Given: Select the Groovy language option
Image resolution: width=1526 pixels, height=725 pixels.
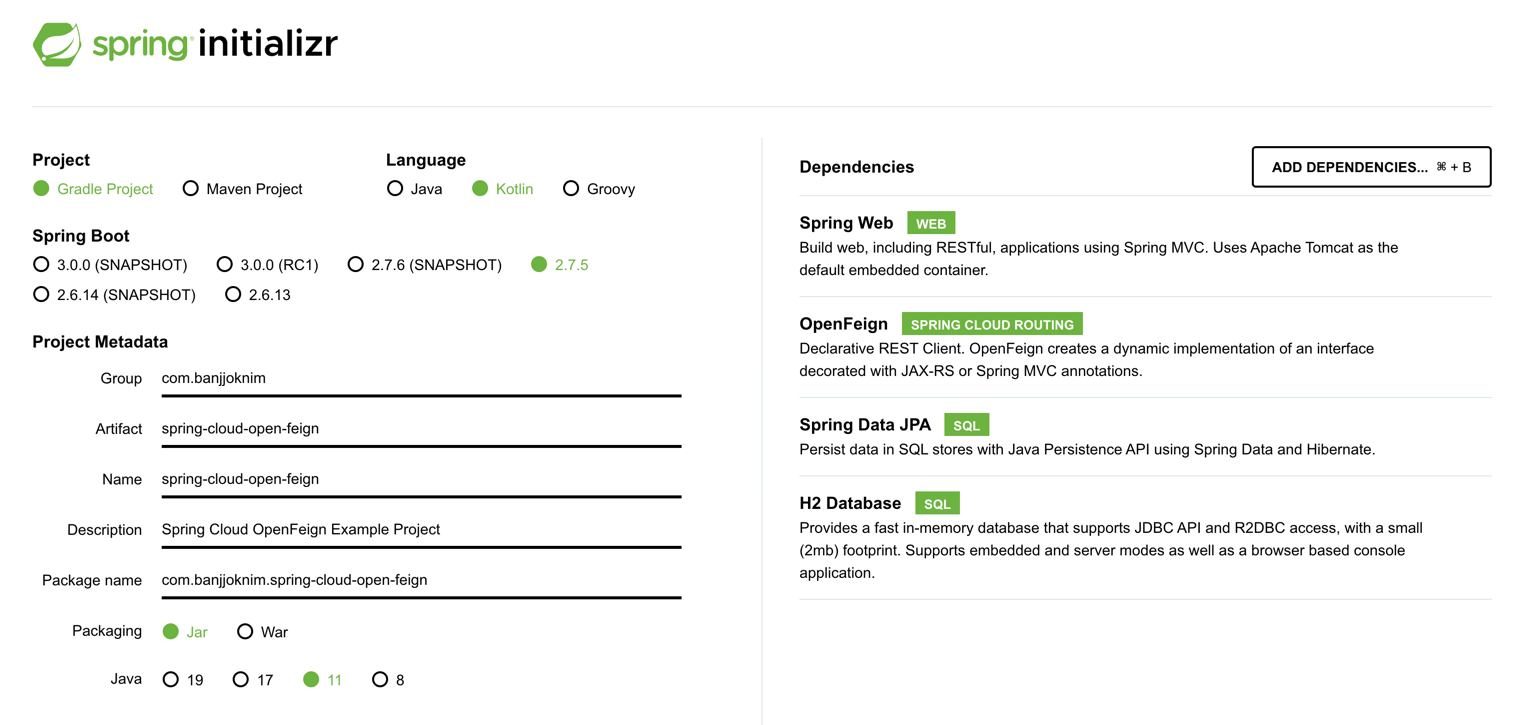Looking at the screenshot, I should coord(571,189).
